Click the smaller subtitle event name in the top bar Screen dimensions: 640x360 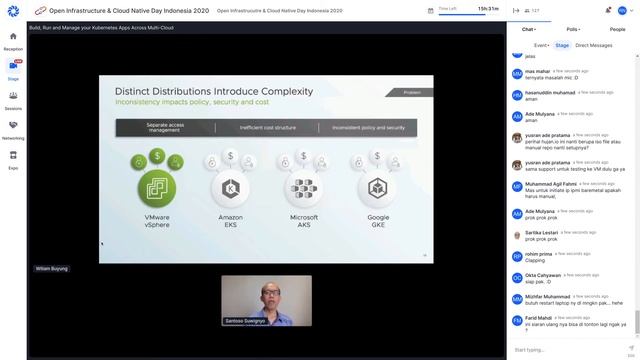pos(280,11)
